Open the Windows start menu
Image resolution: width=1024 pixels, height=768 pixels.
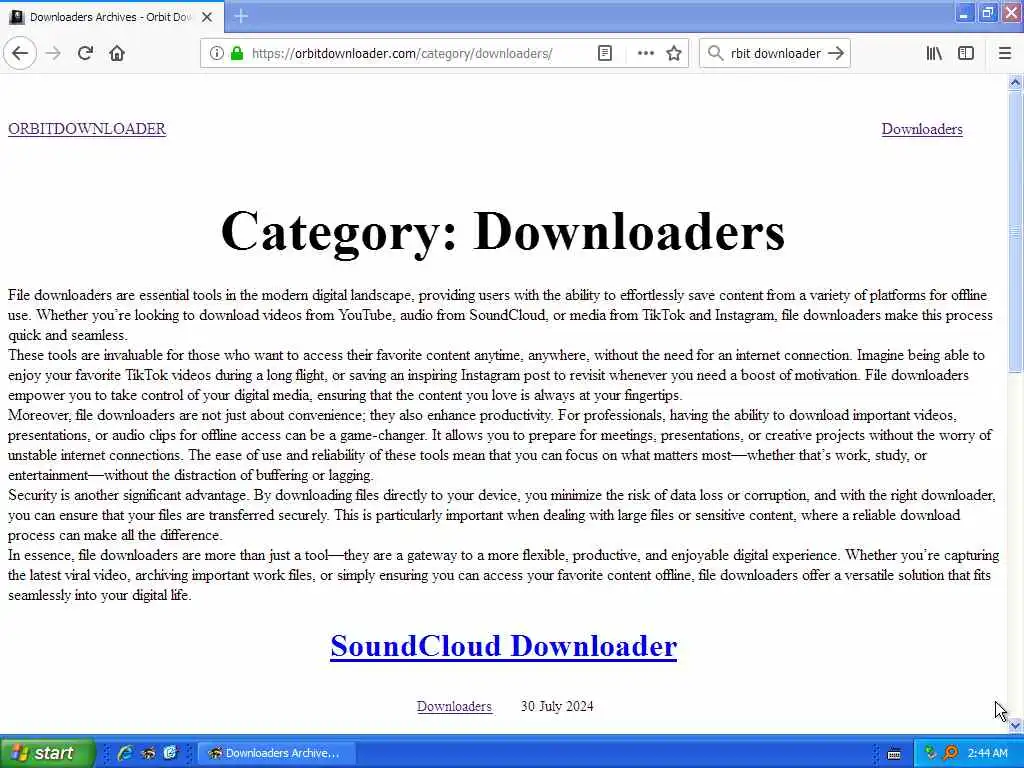pos(47,753)
